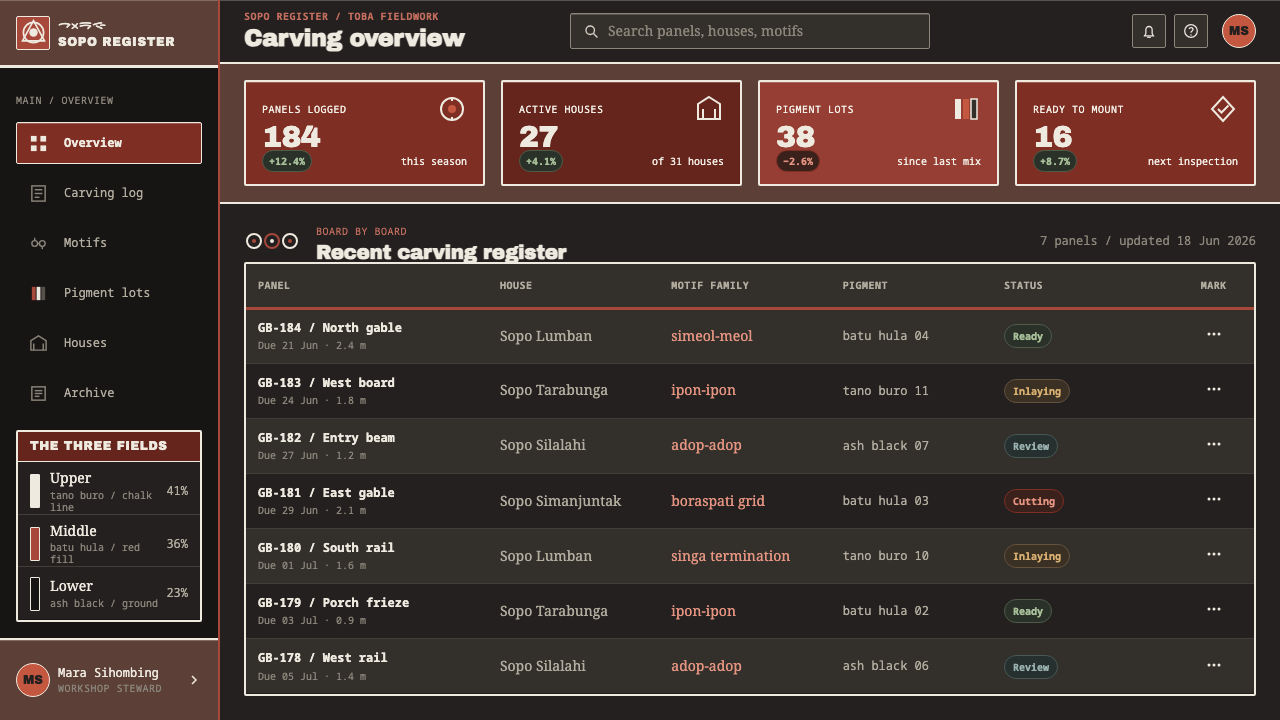
Task: Click the search magnifier icon
Action: (x=592, y=31)
